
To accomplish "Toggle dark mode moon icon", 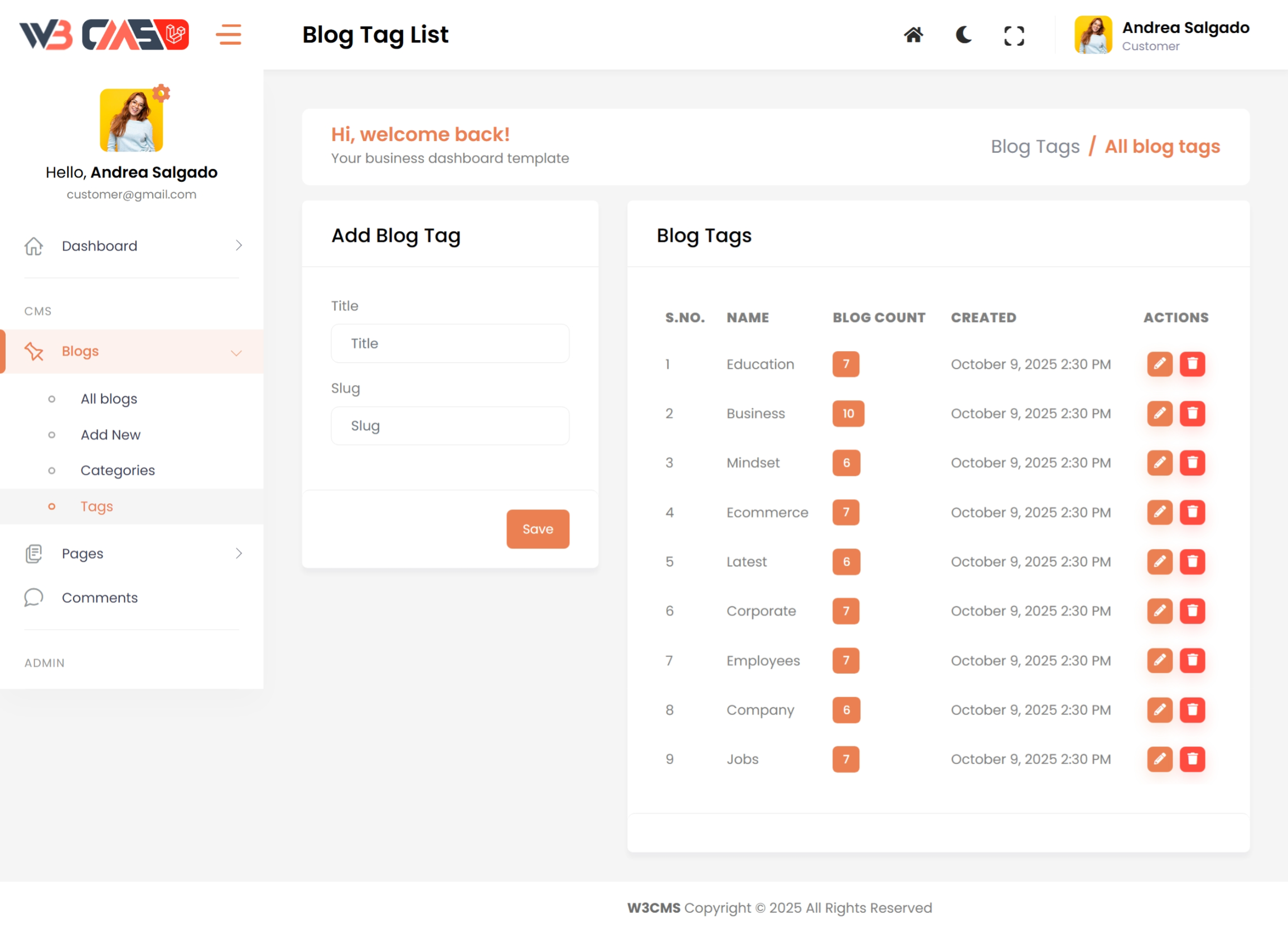I will click(963, 35).
